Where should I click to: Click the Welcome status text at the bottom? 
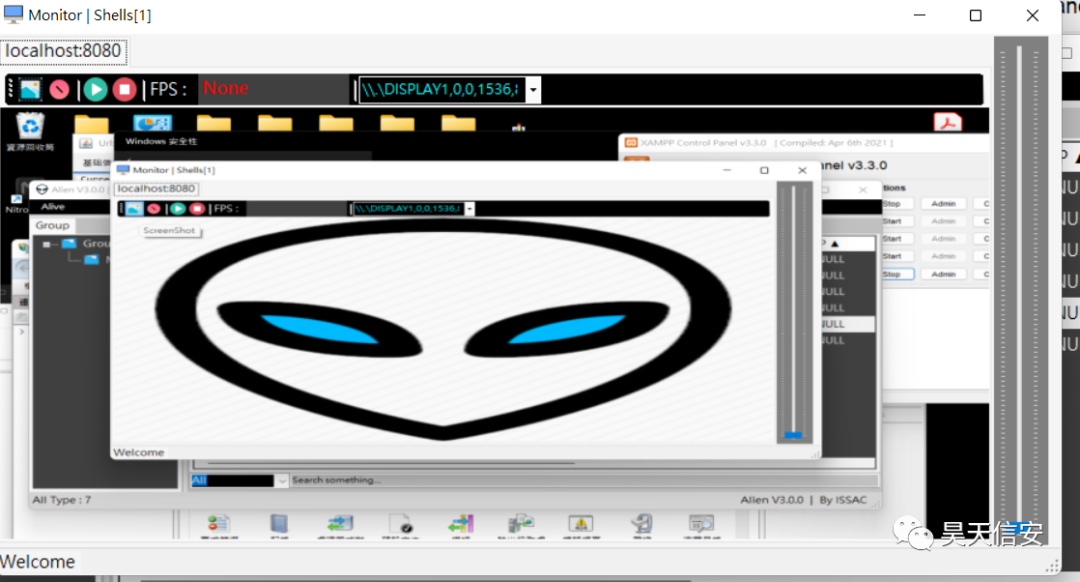click(38, 562)
